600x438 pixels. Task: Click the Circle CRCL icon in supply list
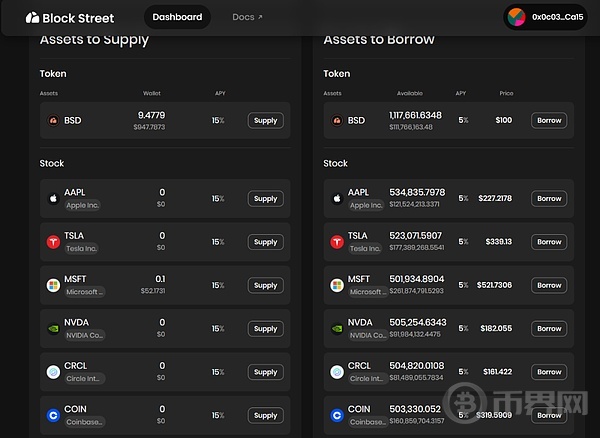point(53,372)
